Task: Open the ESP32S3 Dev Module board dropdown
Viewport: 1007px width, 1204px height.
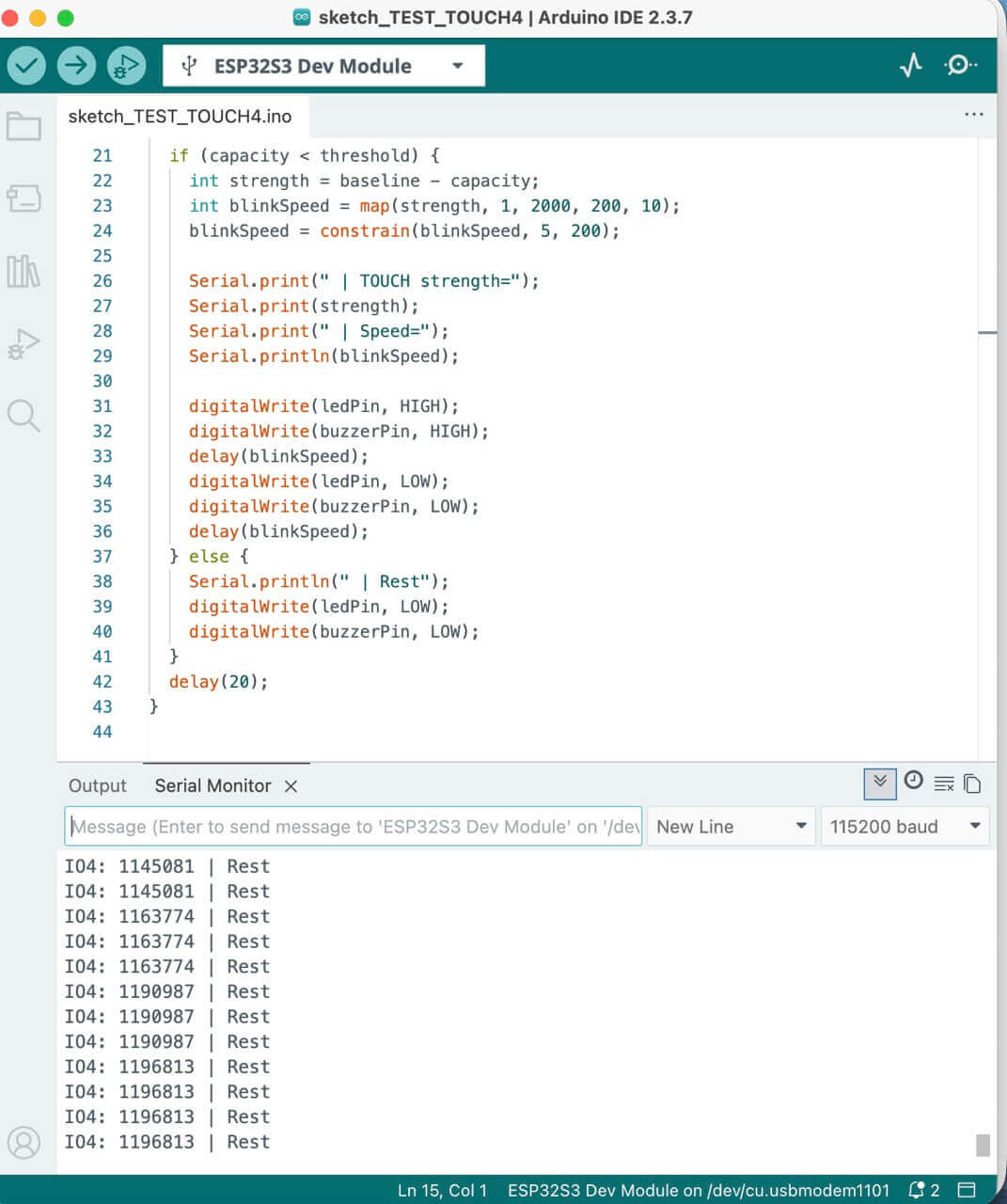Action: 324,66
